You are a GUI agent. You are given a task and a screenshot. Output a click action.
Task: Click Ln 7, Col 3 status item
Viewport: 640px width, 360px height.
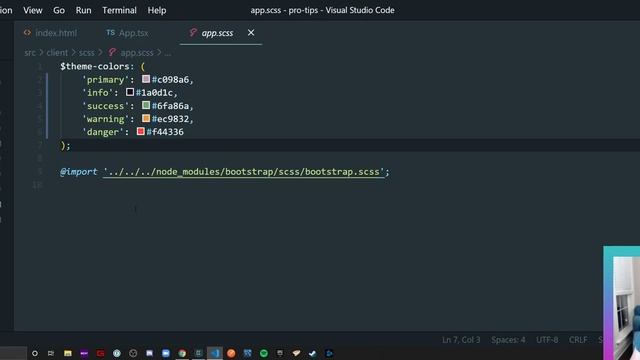[x=461, y=340]
